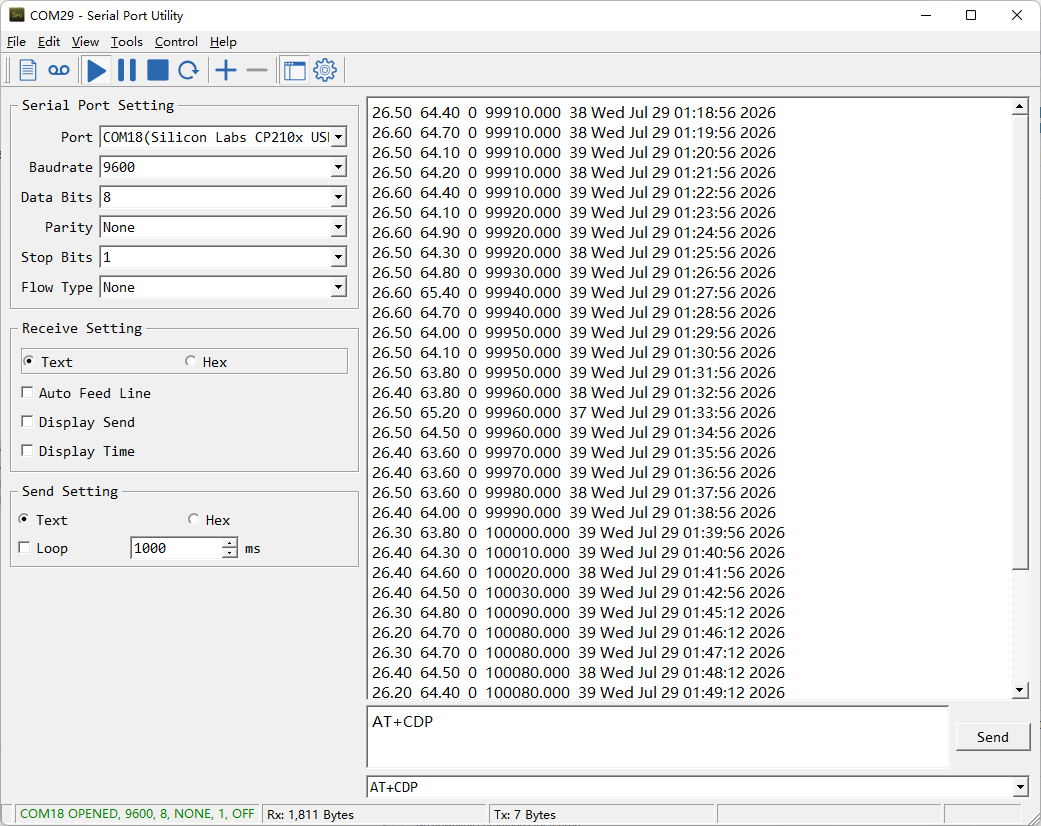
Task: Minimize the Serial Port Utility window
Action: (x=926, y=15)
